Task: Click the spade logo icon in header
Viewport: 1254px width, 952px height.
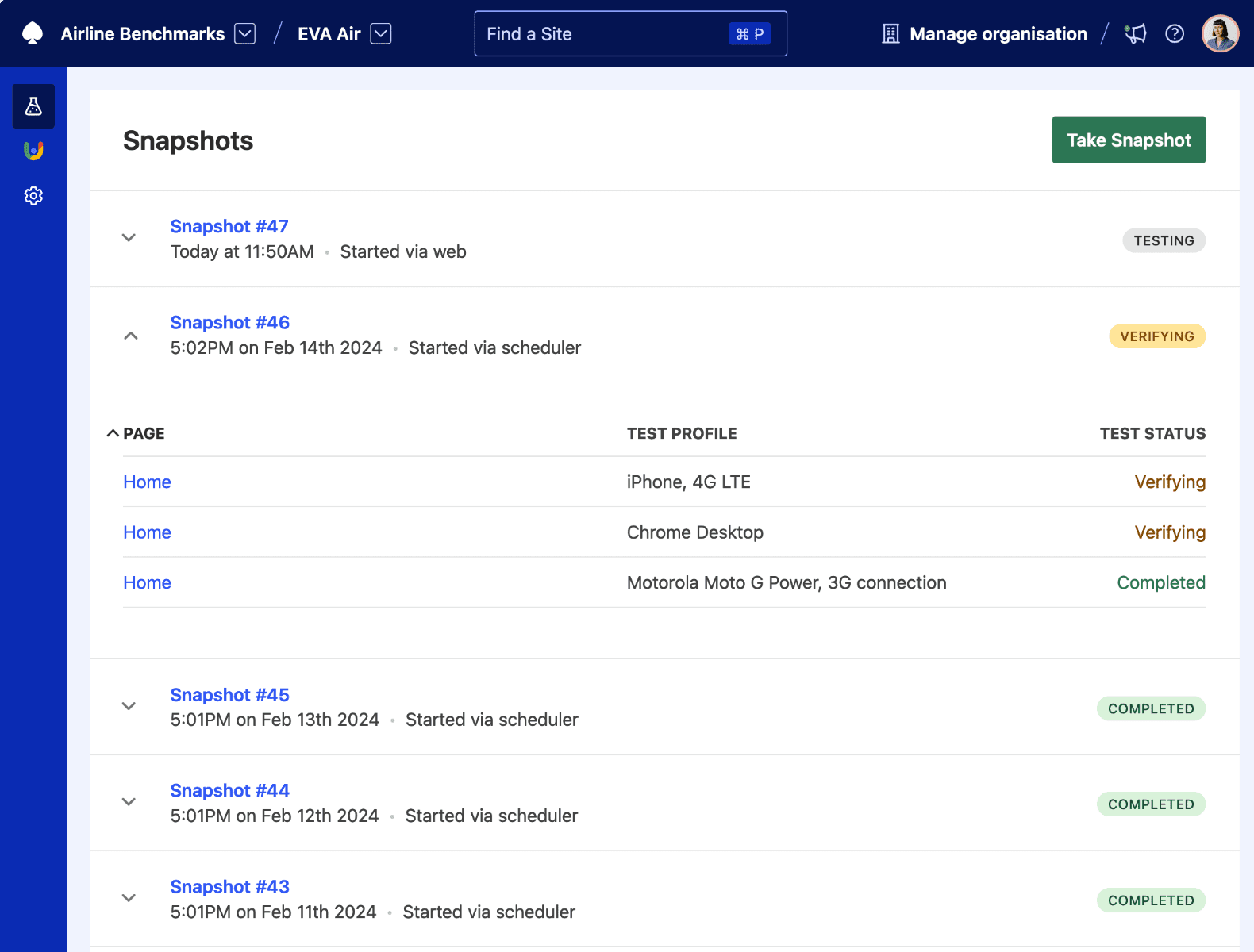Action: click(33, 33)
